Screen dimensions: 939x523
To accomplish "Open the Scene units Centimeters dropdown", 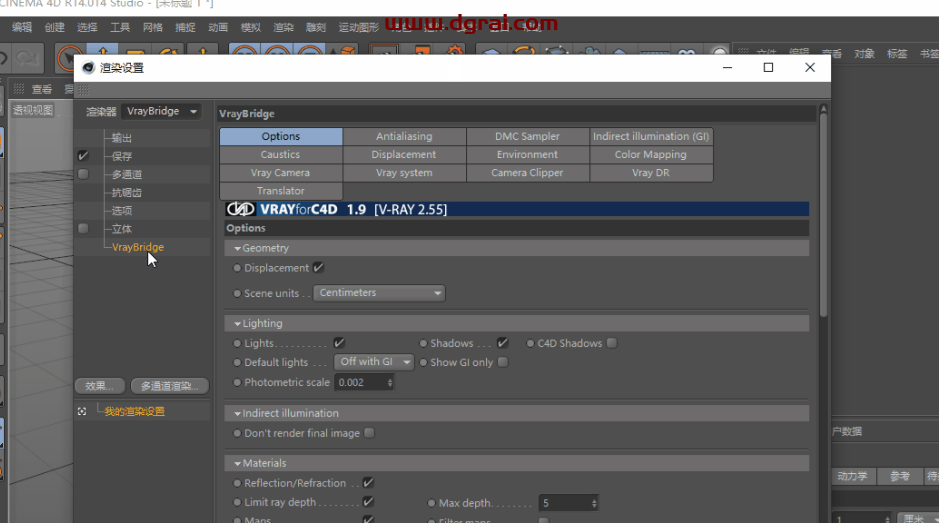I will 379,293.
